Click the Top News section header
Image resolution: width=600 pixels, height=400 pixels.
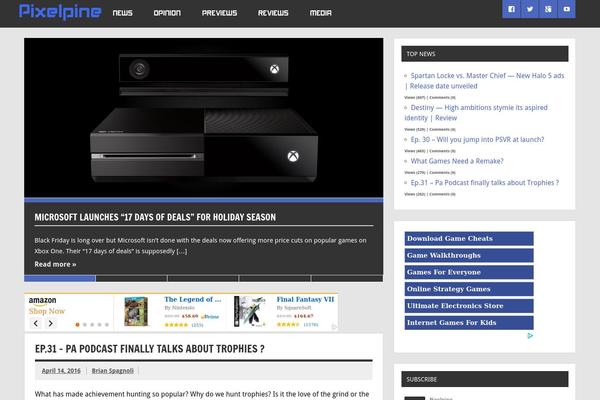pos(485,54)
